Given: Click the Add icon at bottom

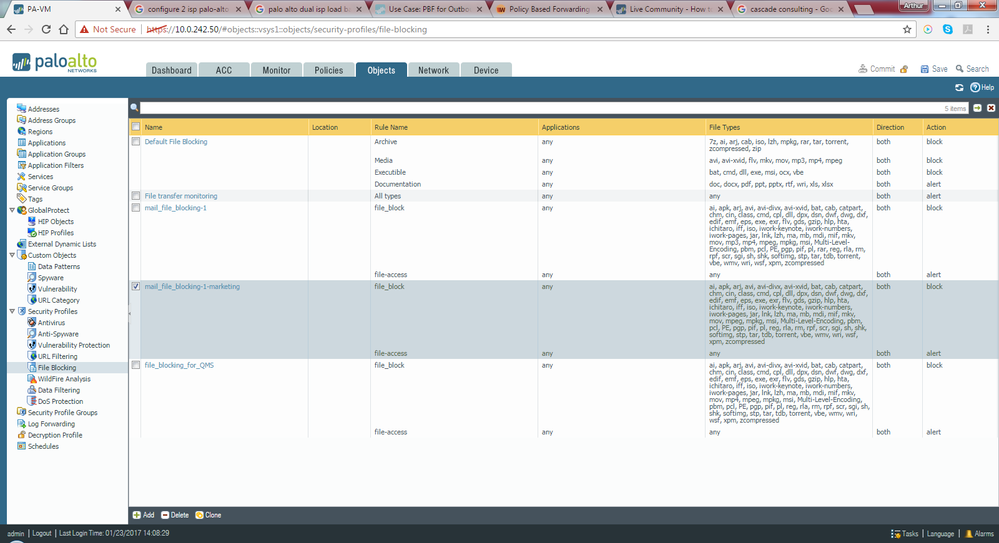Looking at the screenshot, I should 137,515.
